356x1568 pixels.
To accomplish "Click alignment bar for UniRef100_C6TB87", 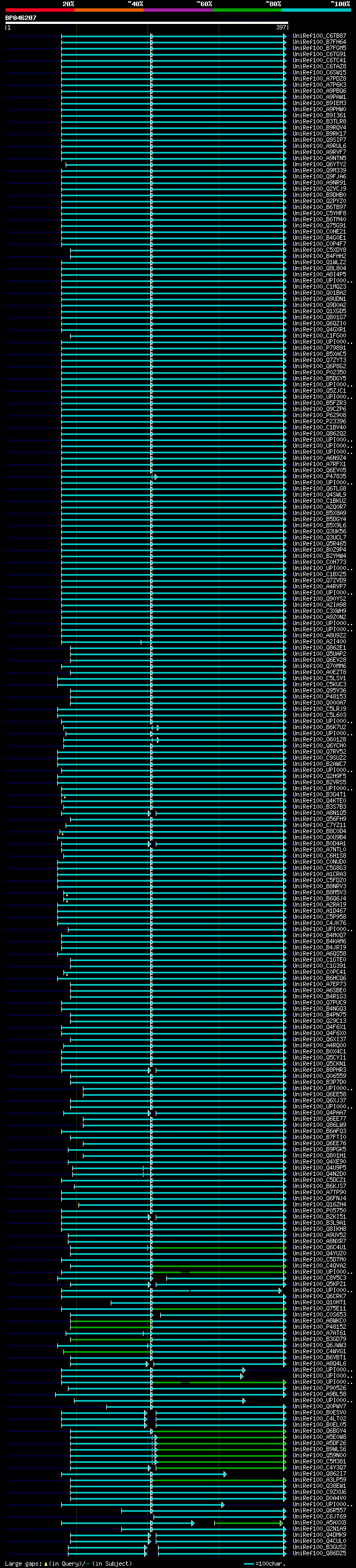I will click(174, 36).
